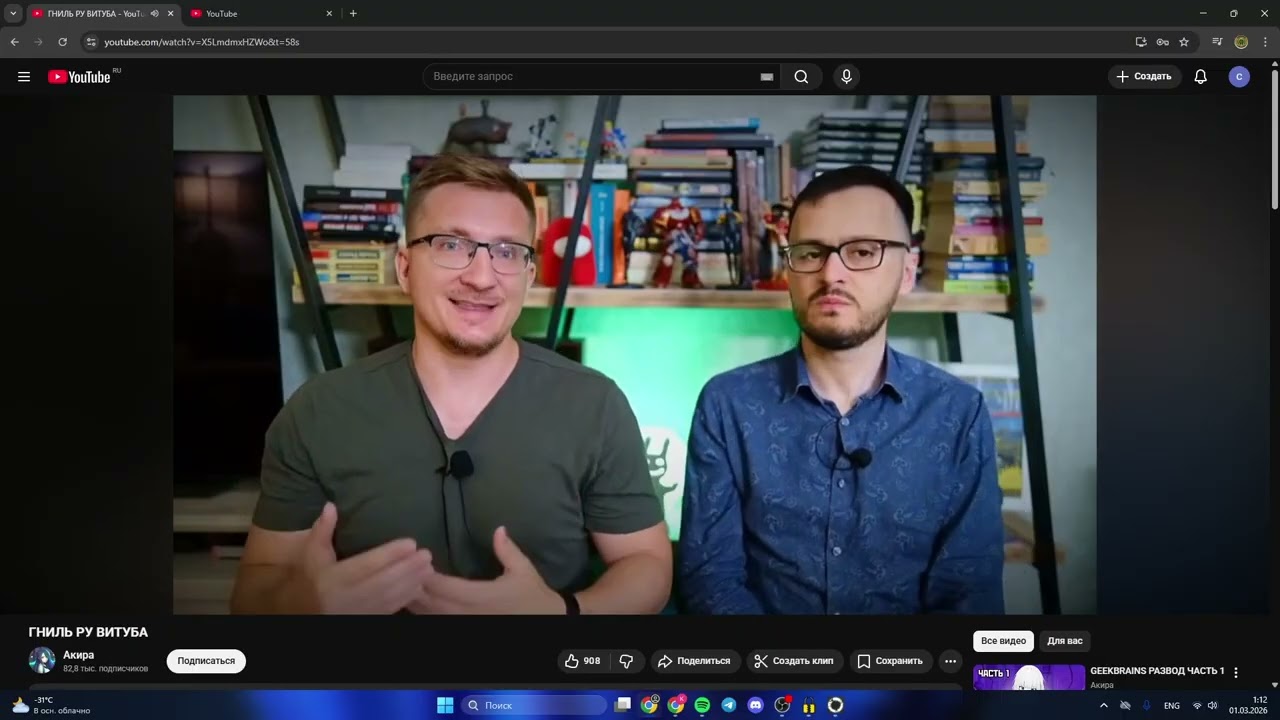The height and width of the screenshot is (720, 1280).
Task: Start voice search with the microphone
Action: 846,77
